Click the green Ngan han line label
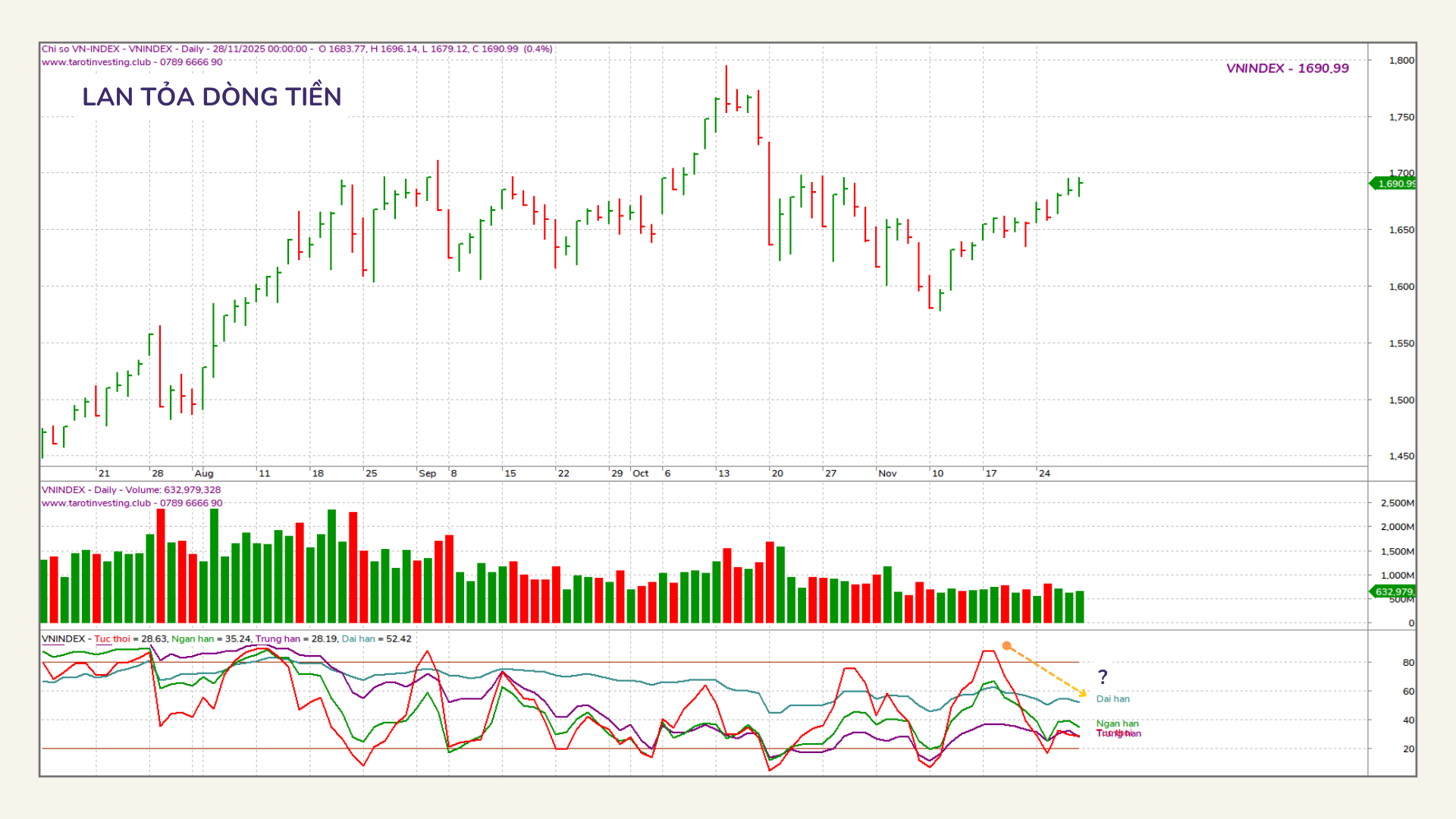This screenshot has width=1456, height=819. click(1117, 723)
